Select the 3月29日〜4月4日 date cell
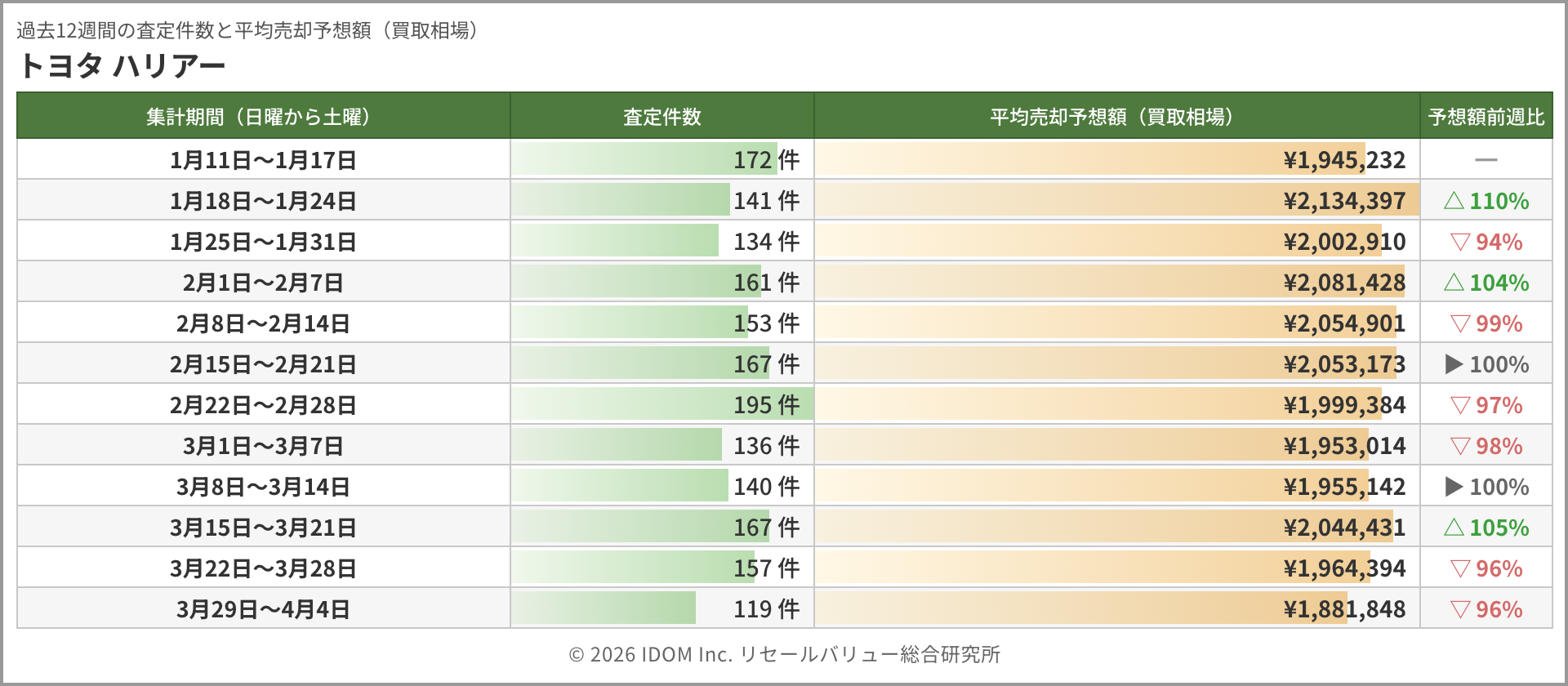Viewport: 1568px width, 686px height. pyautogui.click(x=263, y=609)
